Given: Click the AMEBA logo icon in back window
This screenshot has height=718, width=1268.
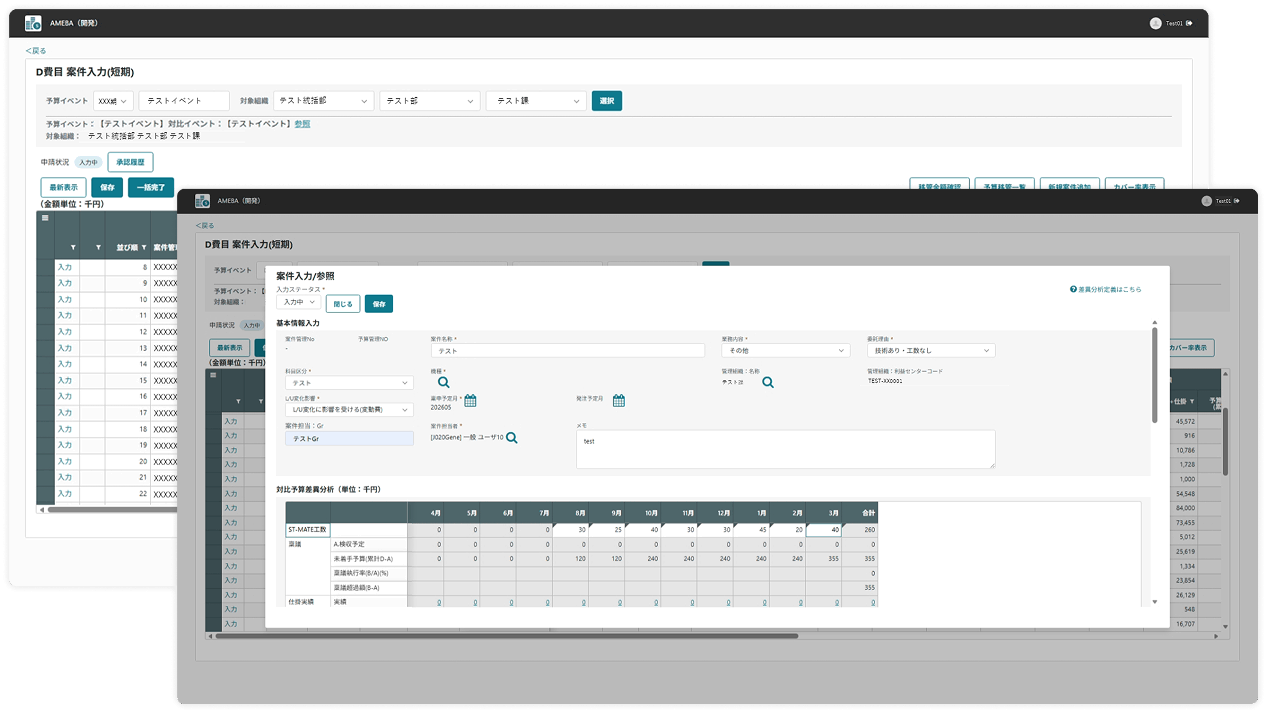Looking at the screenshot, I should [x=33, y=23].
